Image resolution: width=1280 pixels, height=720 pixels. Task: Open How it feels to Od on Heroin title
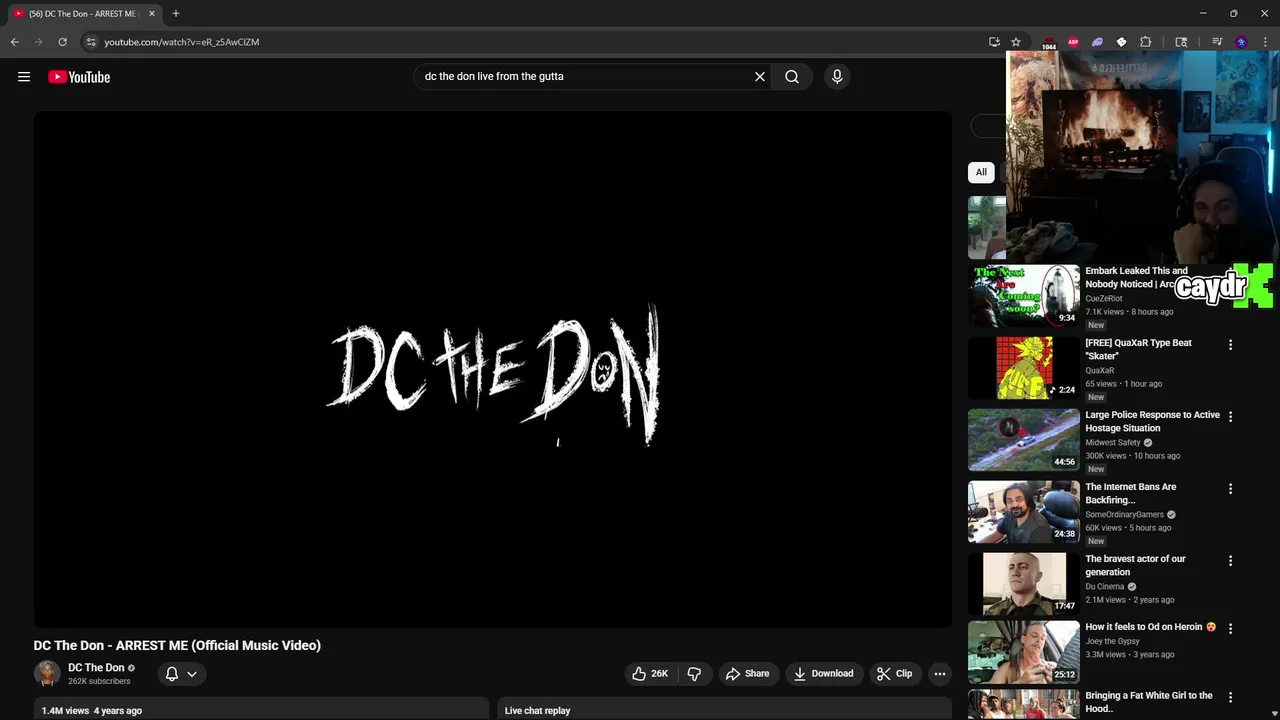pyautogui.click(x=1150, y=627)
